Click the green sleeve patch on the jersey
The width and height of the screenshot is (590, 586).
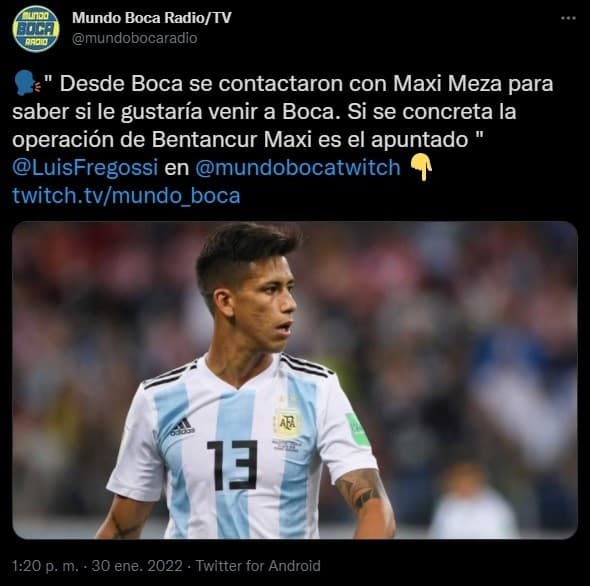tap(357, 430)
